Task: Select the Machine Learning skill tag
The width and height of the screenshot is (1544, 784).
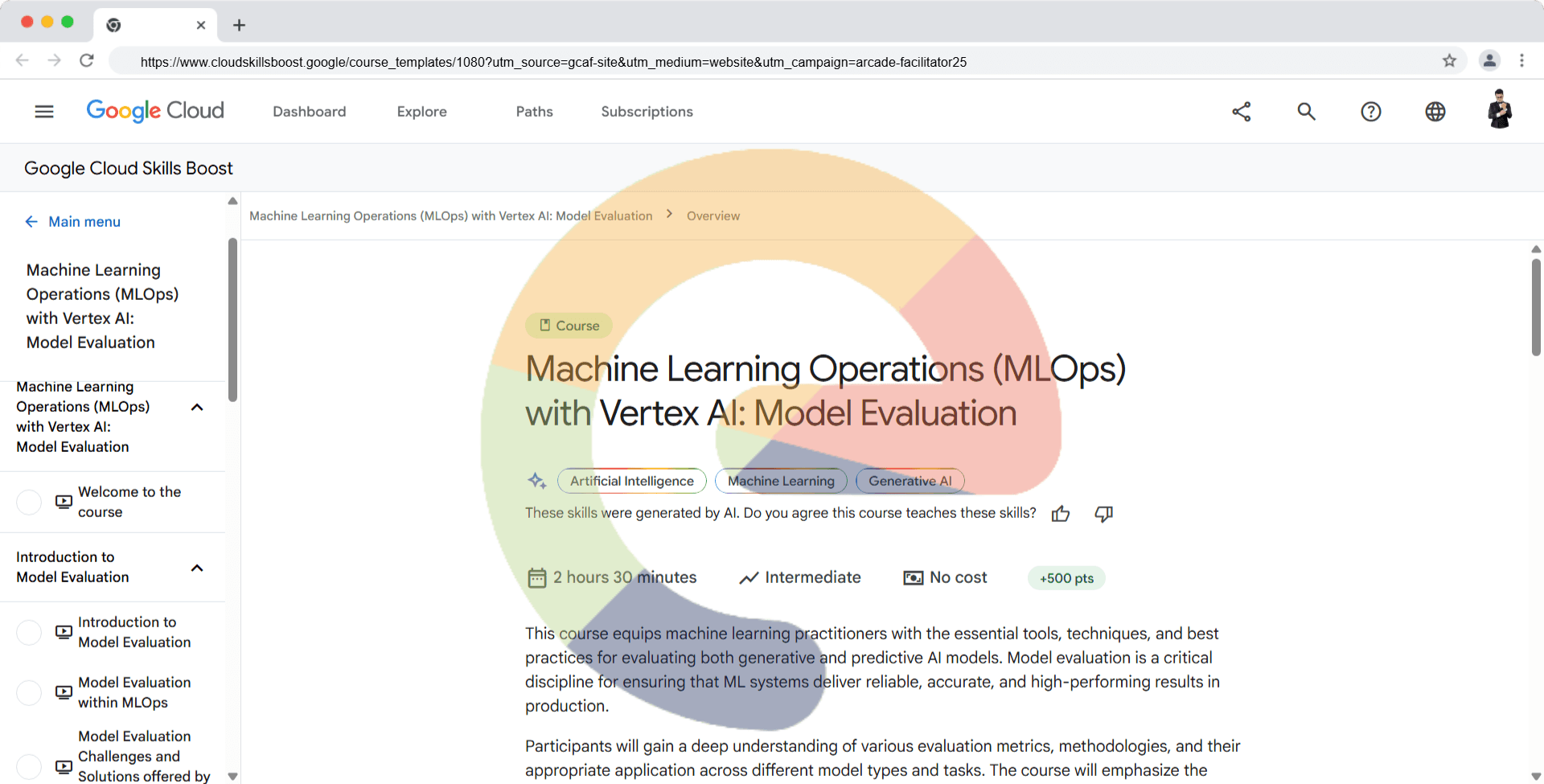Action: (x=781, y=481)
